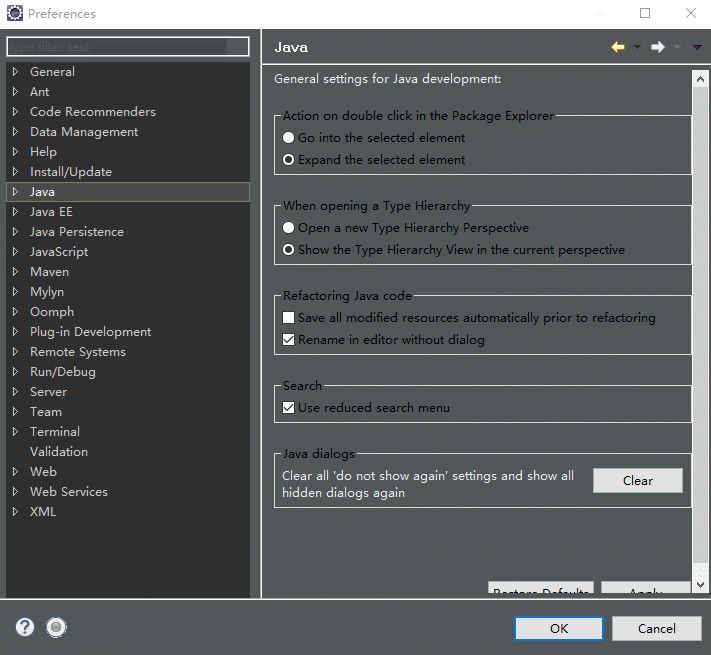Viewport: 711px width, 655px height.
Task: Expand the Run/Debug node arrow
Action: 15,372
